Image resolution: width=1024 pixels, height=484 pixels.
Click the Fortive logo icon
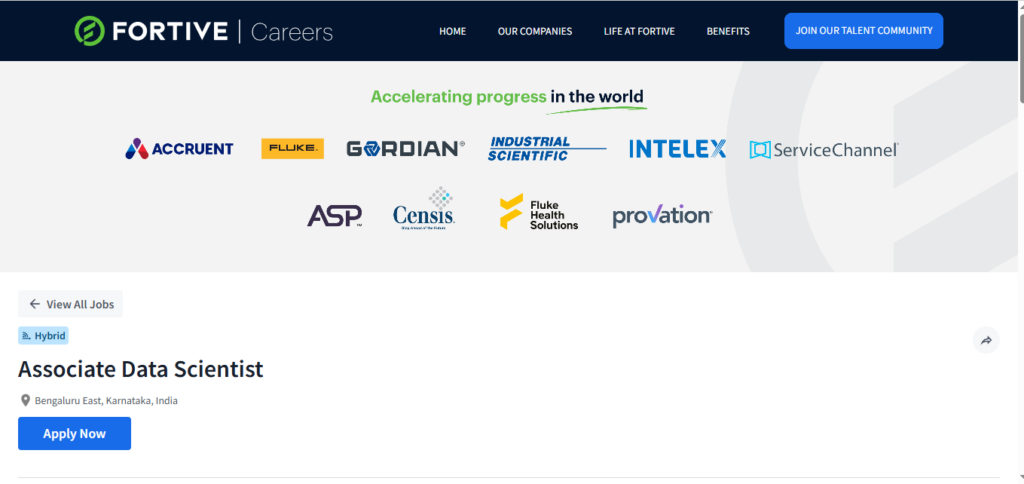pos(88,31)
